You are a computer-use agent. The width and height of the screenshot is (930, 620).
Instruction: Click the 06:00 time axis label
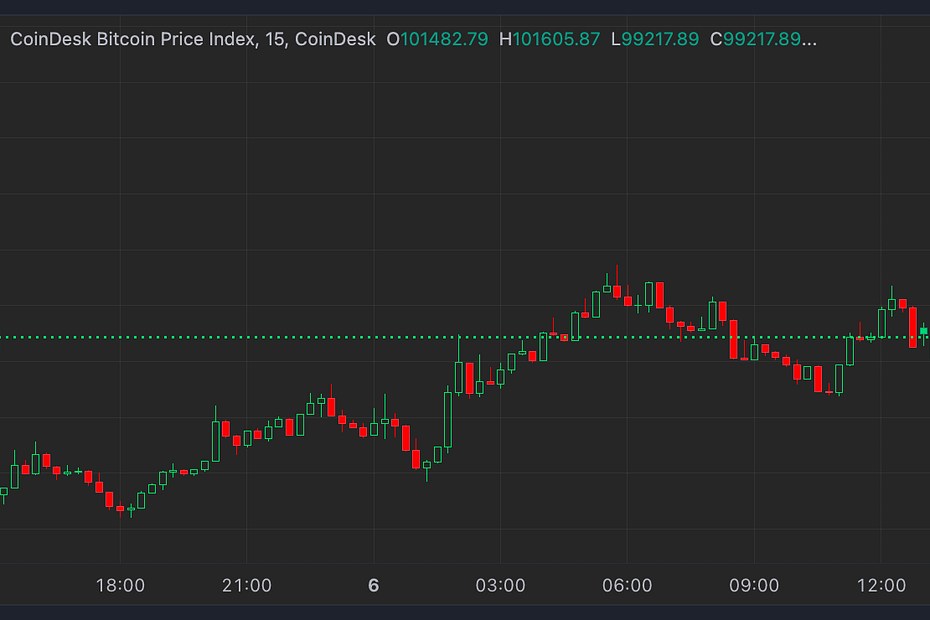627,586
